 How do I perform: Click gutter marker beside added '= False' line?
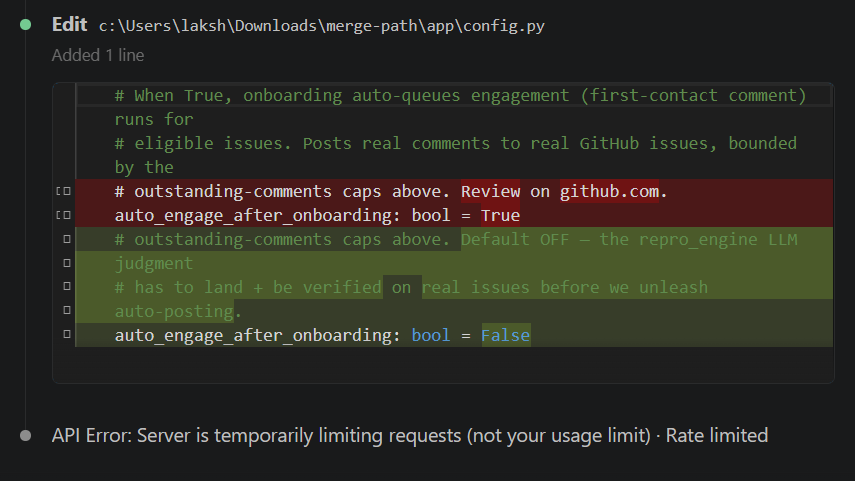pos(67,334)
